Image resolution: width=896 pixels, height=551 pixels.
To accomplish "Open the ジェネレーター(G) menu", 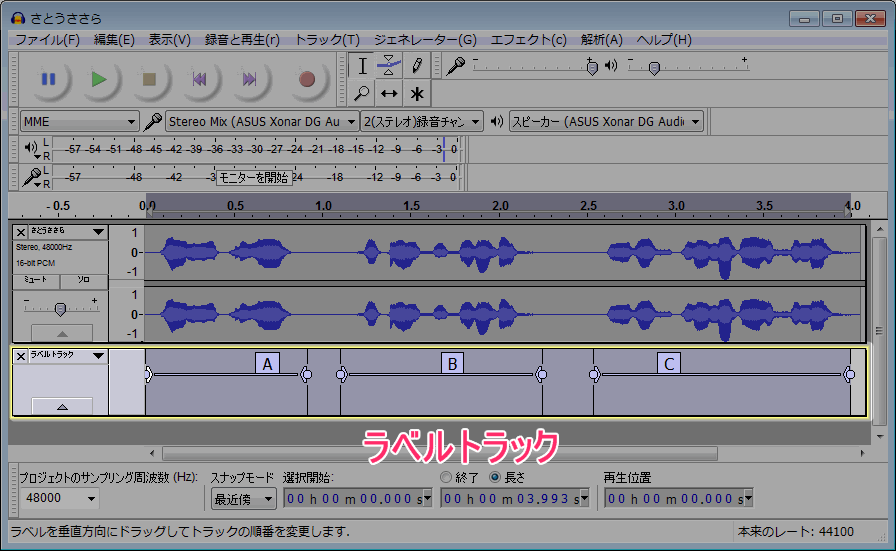I will click(x=425, y=39).
